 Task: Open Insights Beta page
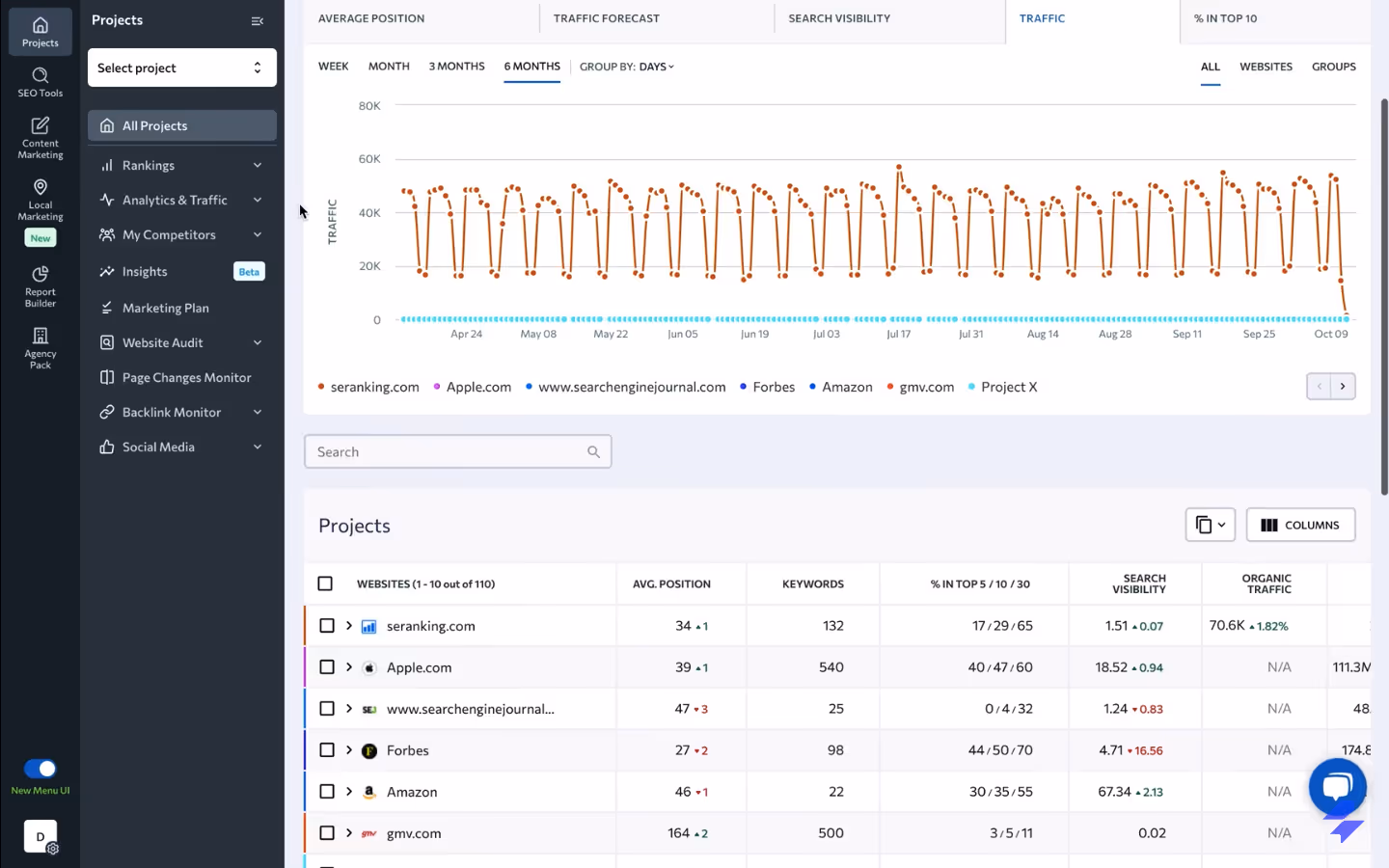point(182,272)
